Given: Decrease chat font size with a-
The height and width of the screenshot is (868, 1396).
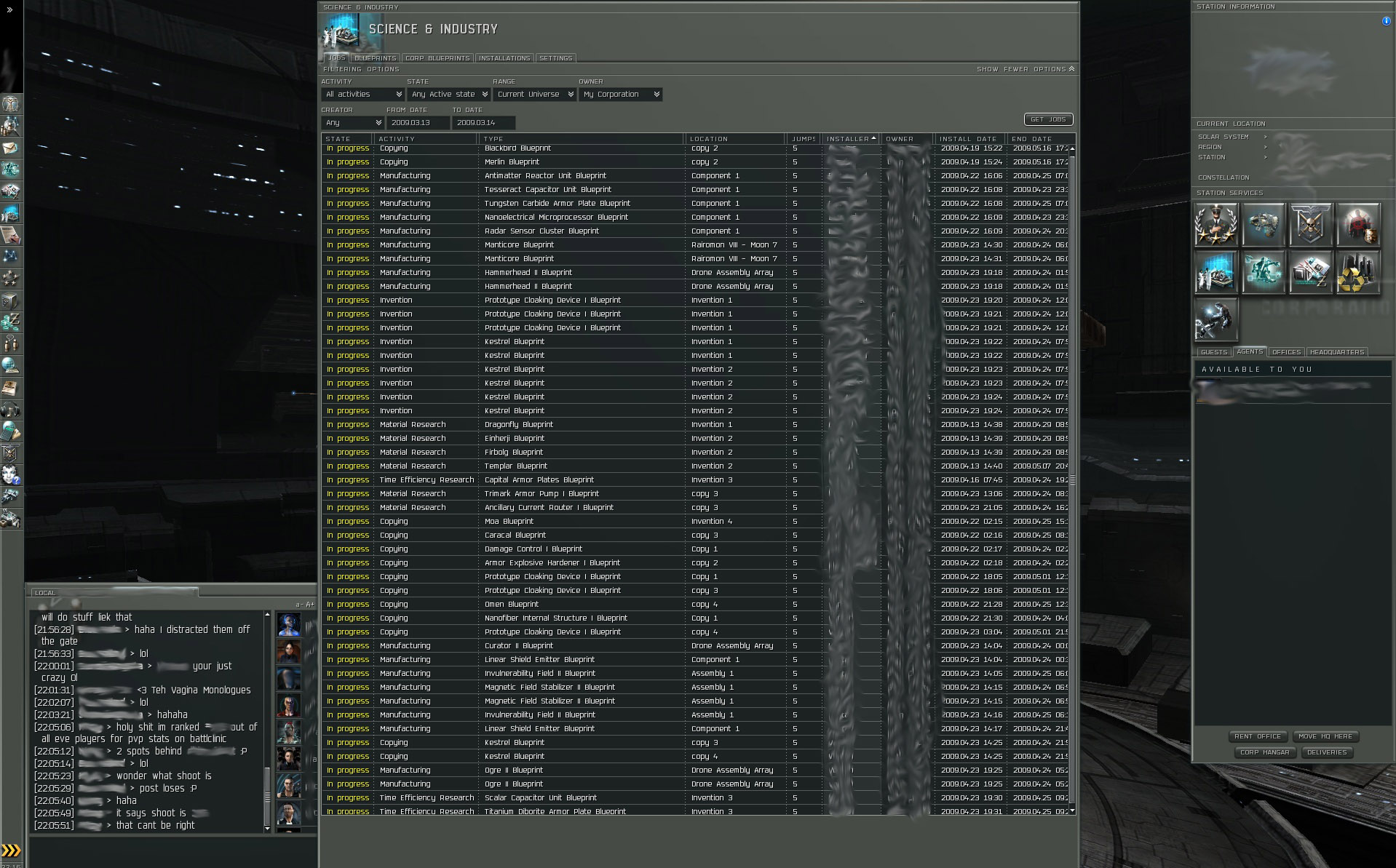Looking at the screenshot, I should (x=299, y=605).
